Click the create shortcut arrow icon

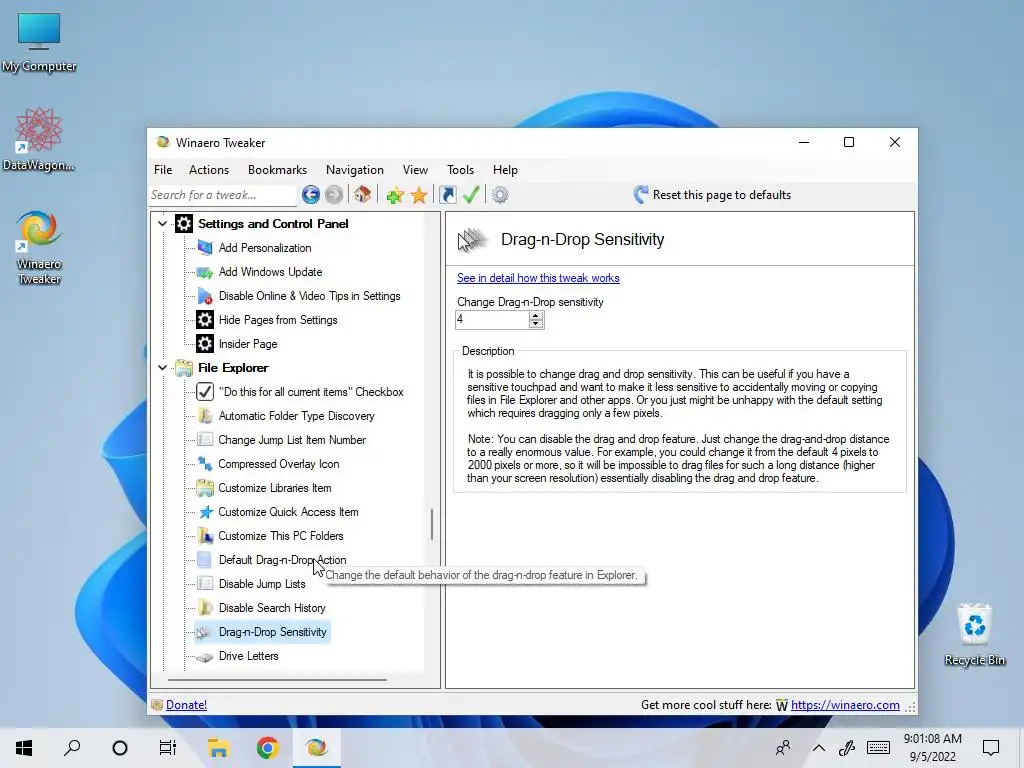click(448, 195)
